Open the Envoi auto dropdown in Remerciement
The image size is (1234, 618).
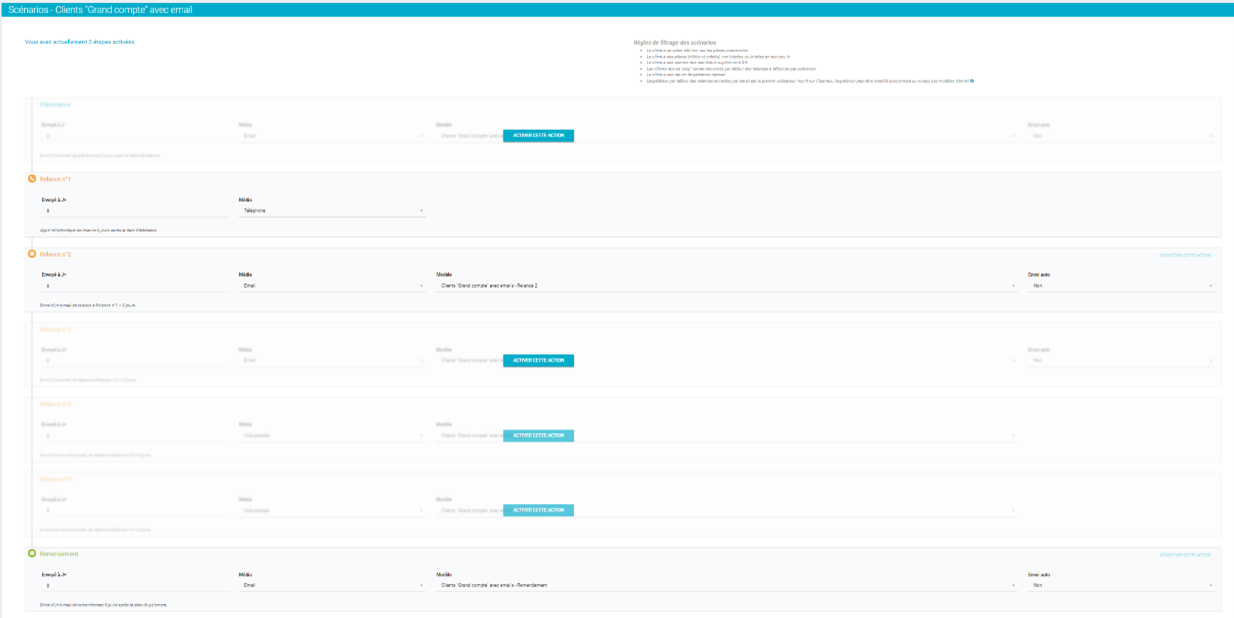[1122, 585]
